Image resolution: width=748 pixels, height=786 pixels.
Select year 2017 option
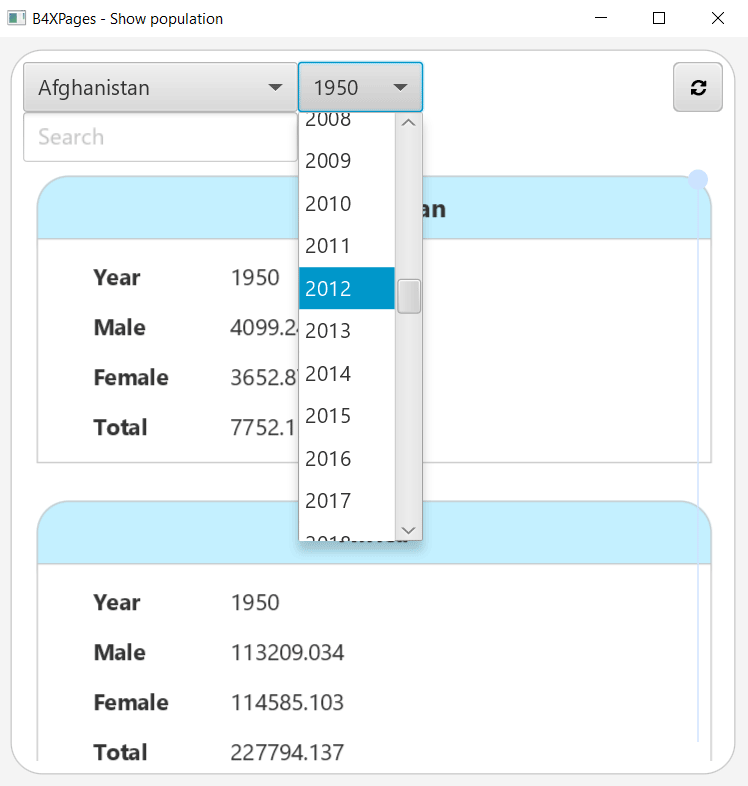[x=347, y=501]
